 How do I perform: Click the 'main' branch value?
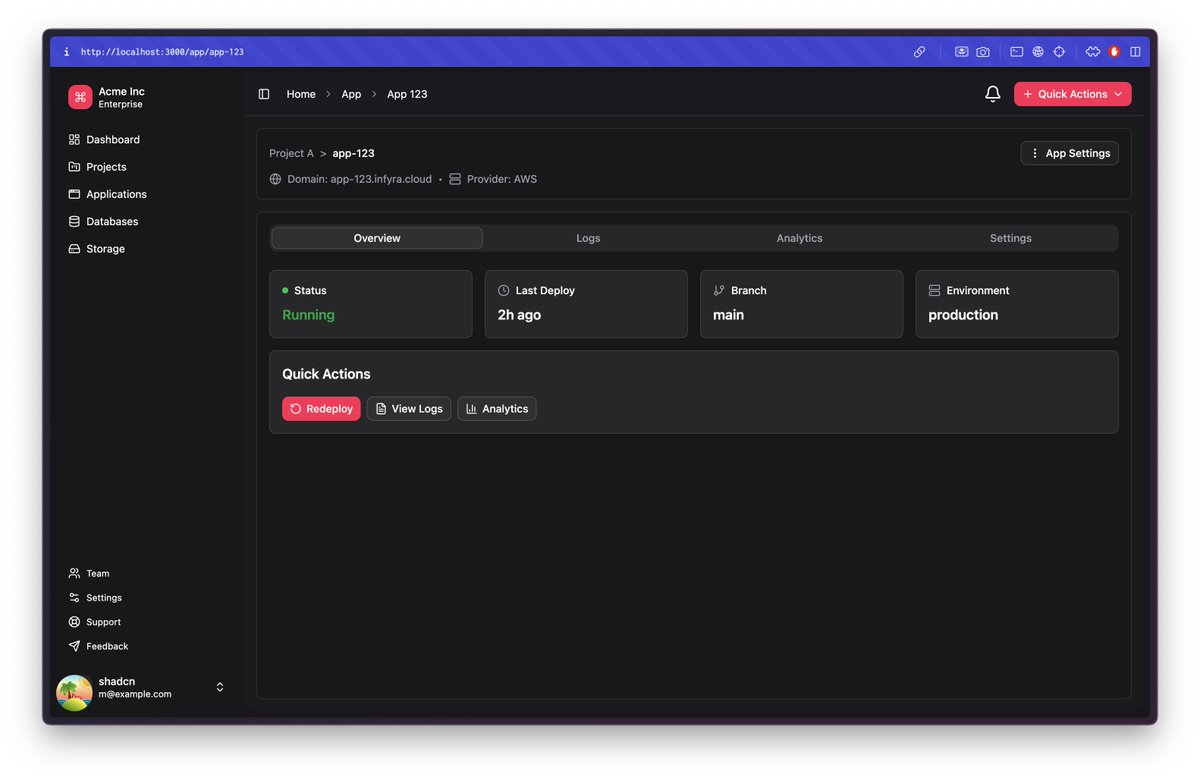click(728, 315)
